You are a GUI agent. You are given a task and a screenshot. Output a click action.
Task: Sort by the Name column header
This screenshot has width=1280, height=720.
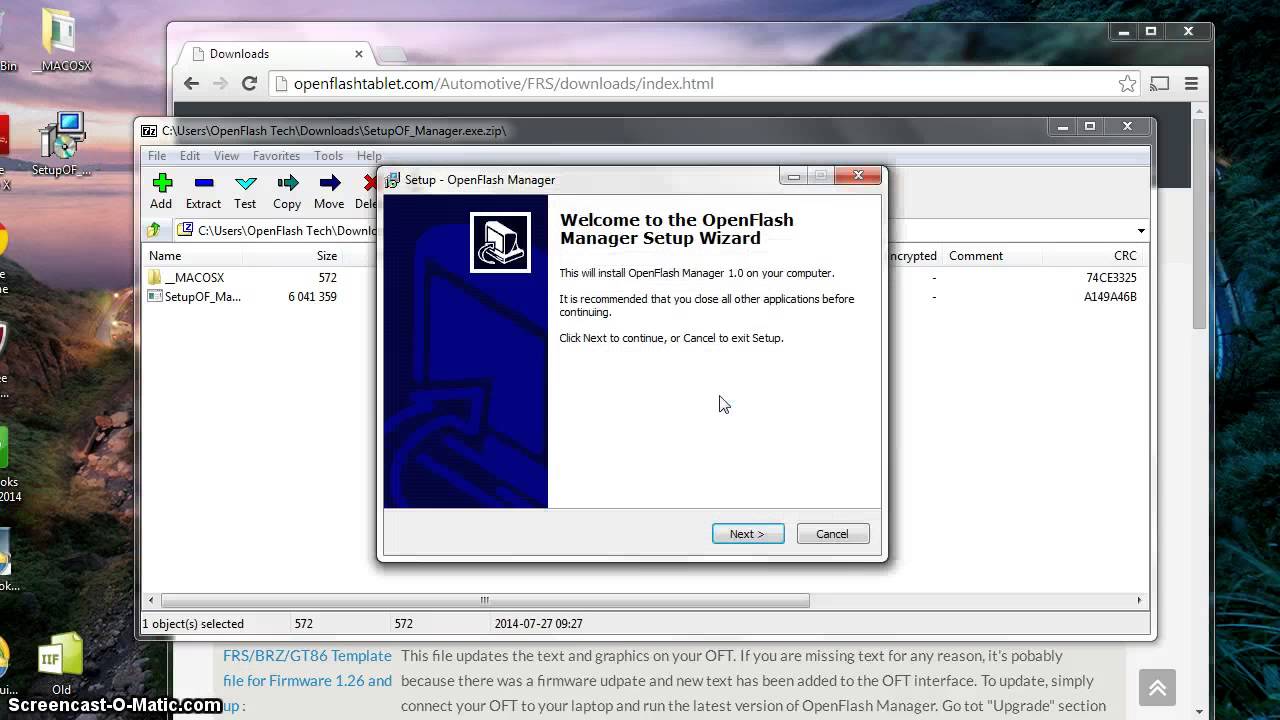click(x=165, y=256)
